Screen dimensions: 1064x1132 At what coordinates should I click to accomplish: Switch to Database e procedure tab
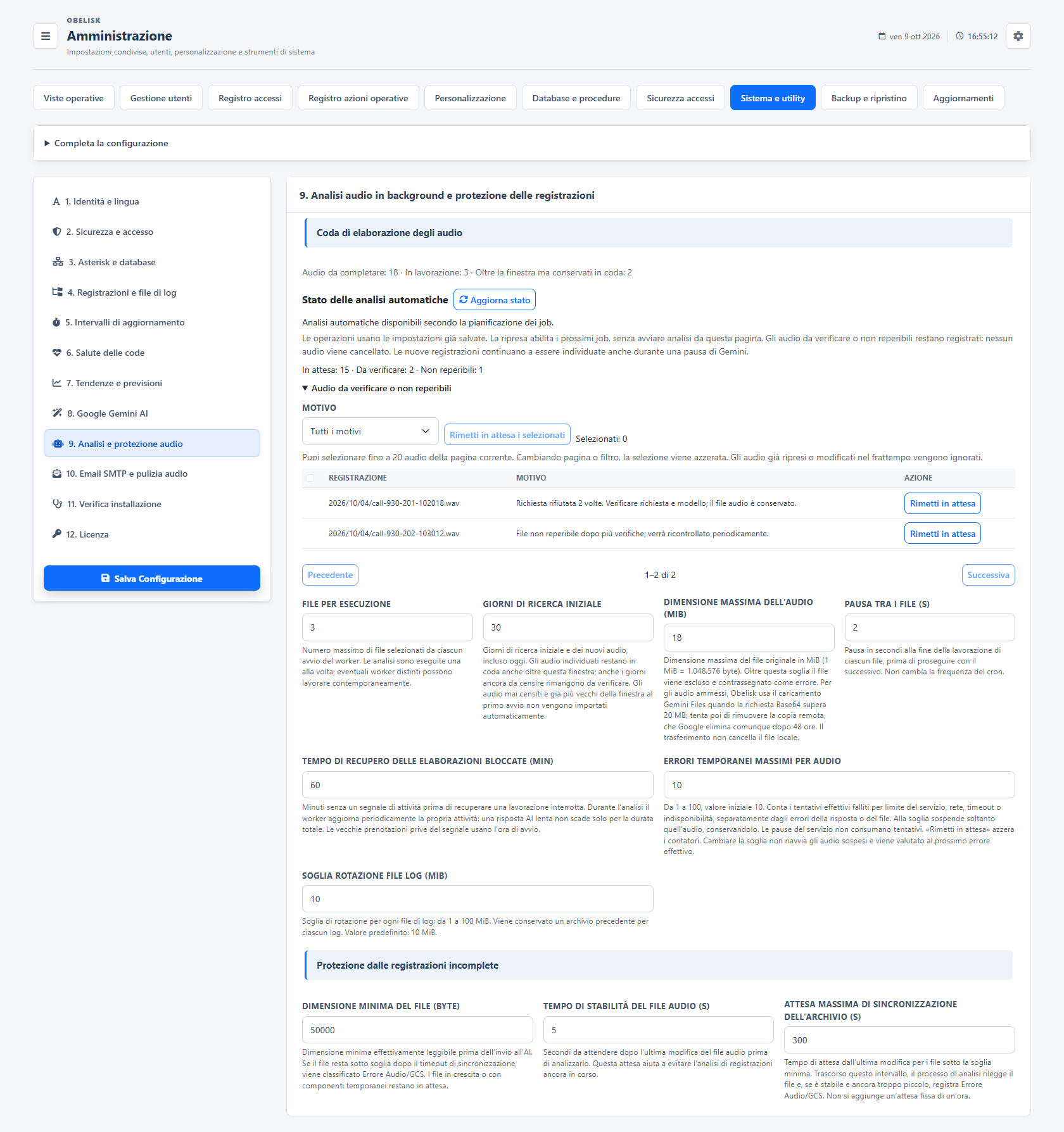tap(576, 98)
